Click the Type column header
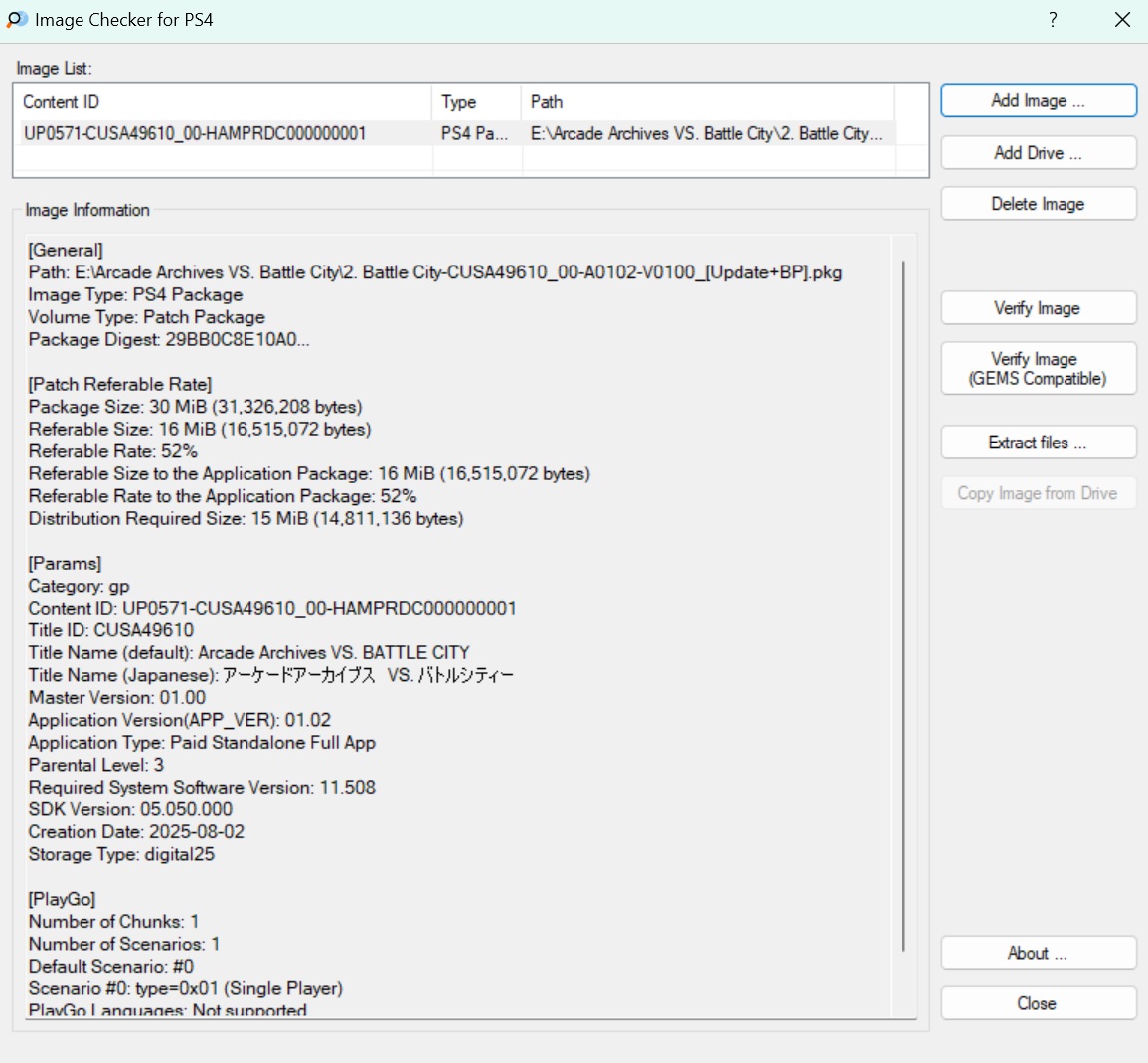The image size is (1148, 1063). point(475,102)
